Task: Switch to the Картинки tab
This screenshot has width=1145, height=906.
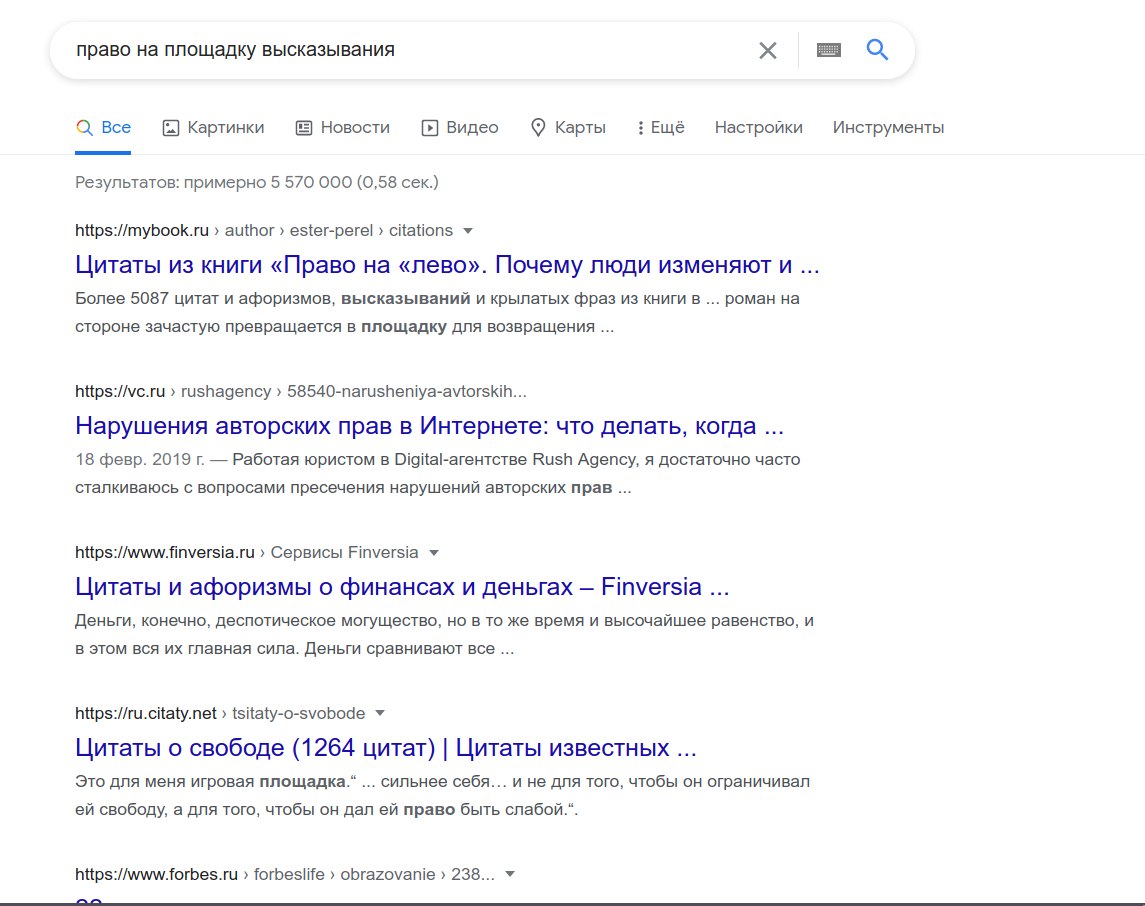Action: point(213,128)
